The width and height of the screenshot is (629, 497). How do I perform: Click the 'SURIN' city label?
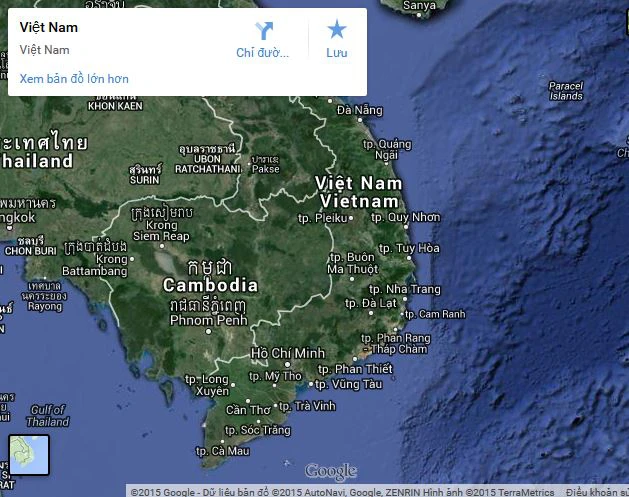pos(145,180)
